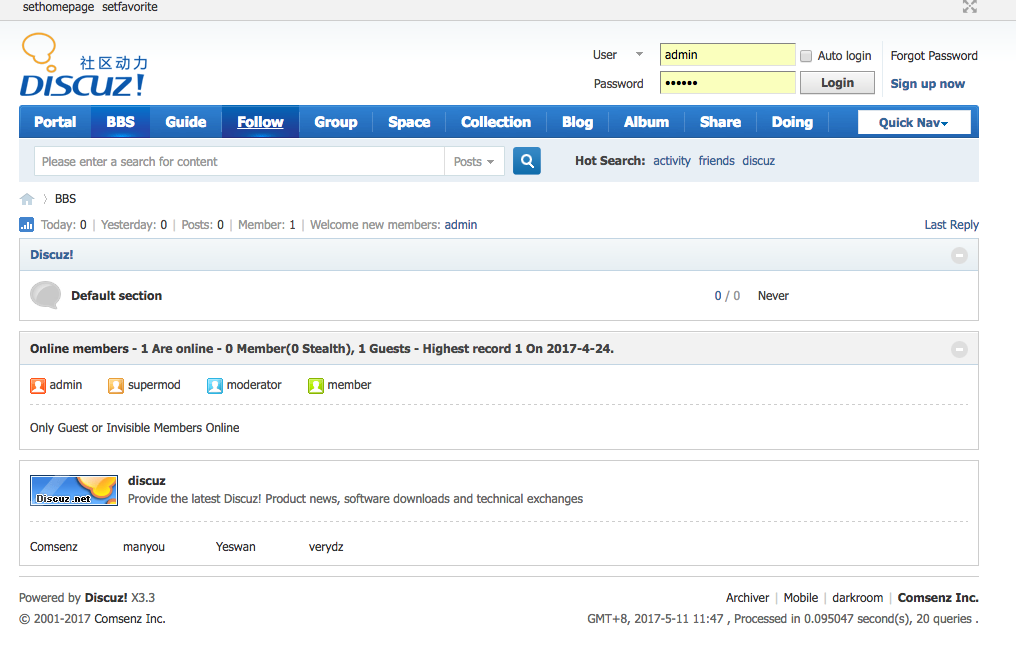Screen dimensions: 1016x662
Task: Search hot keyword activity
Action: 672,161
